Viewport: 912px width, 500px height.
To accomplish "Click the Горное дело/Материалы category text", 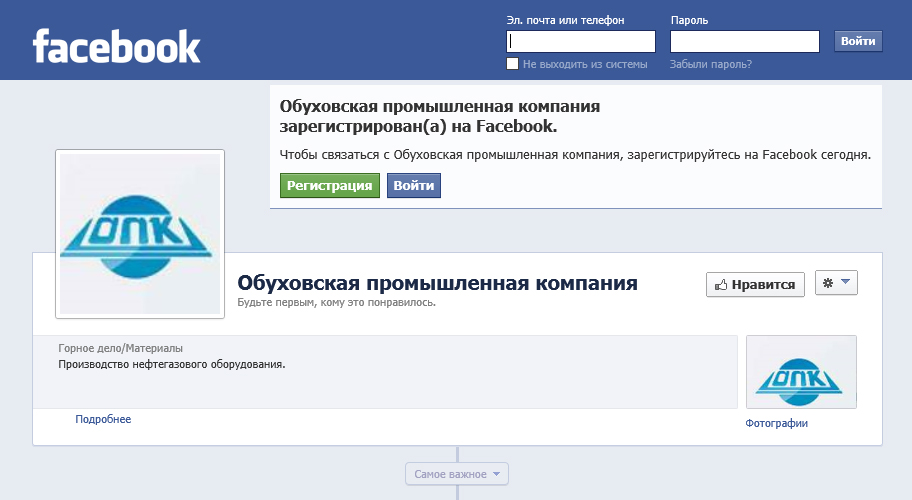I will (120, 348).
